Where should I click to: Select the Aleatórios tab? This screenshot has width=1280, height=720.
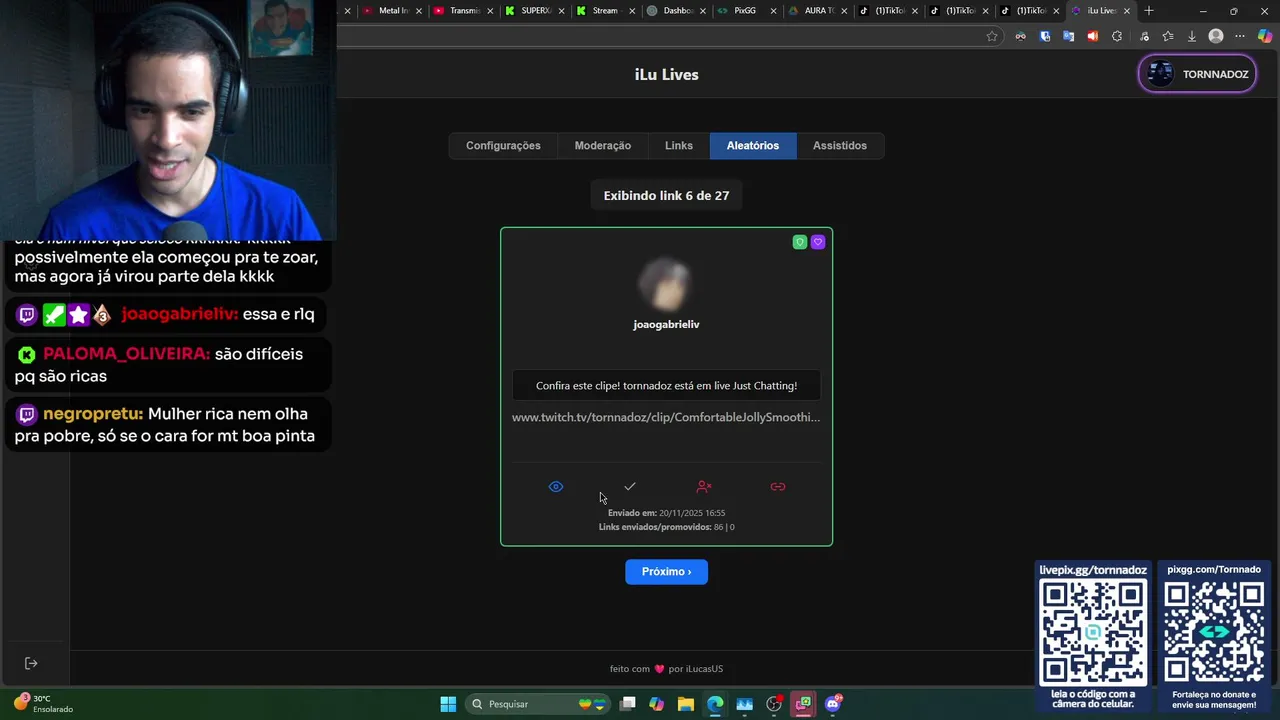[x=753, y=146]
